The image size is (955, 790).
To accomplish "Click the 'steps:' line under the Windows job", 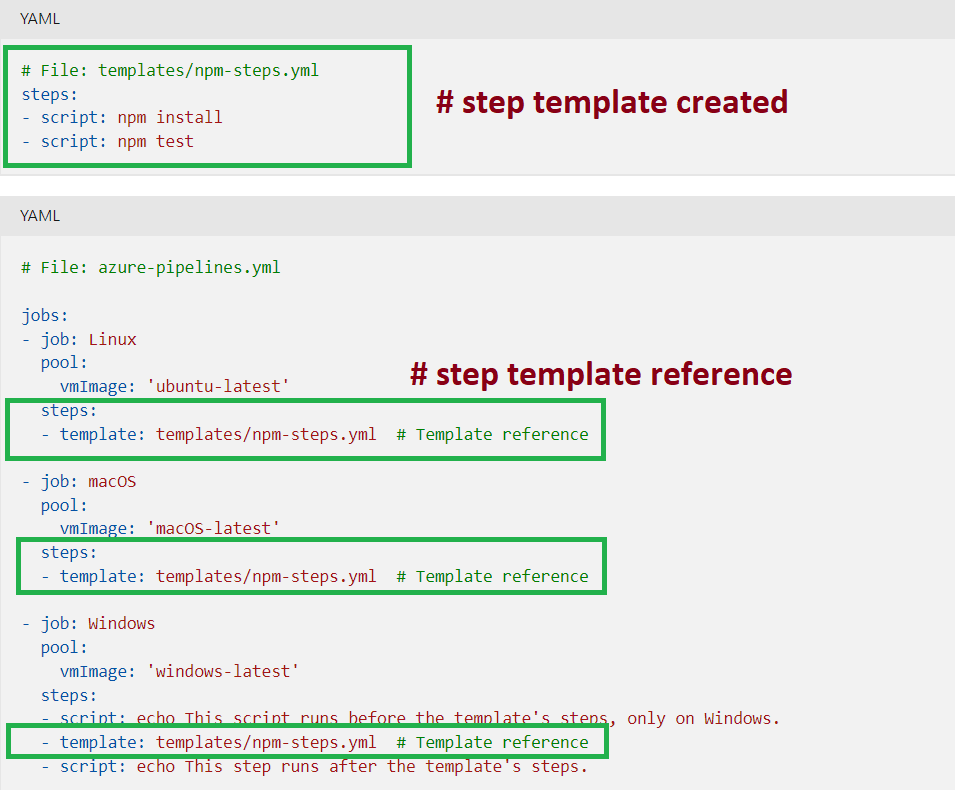I will [x=69, y=695].
